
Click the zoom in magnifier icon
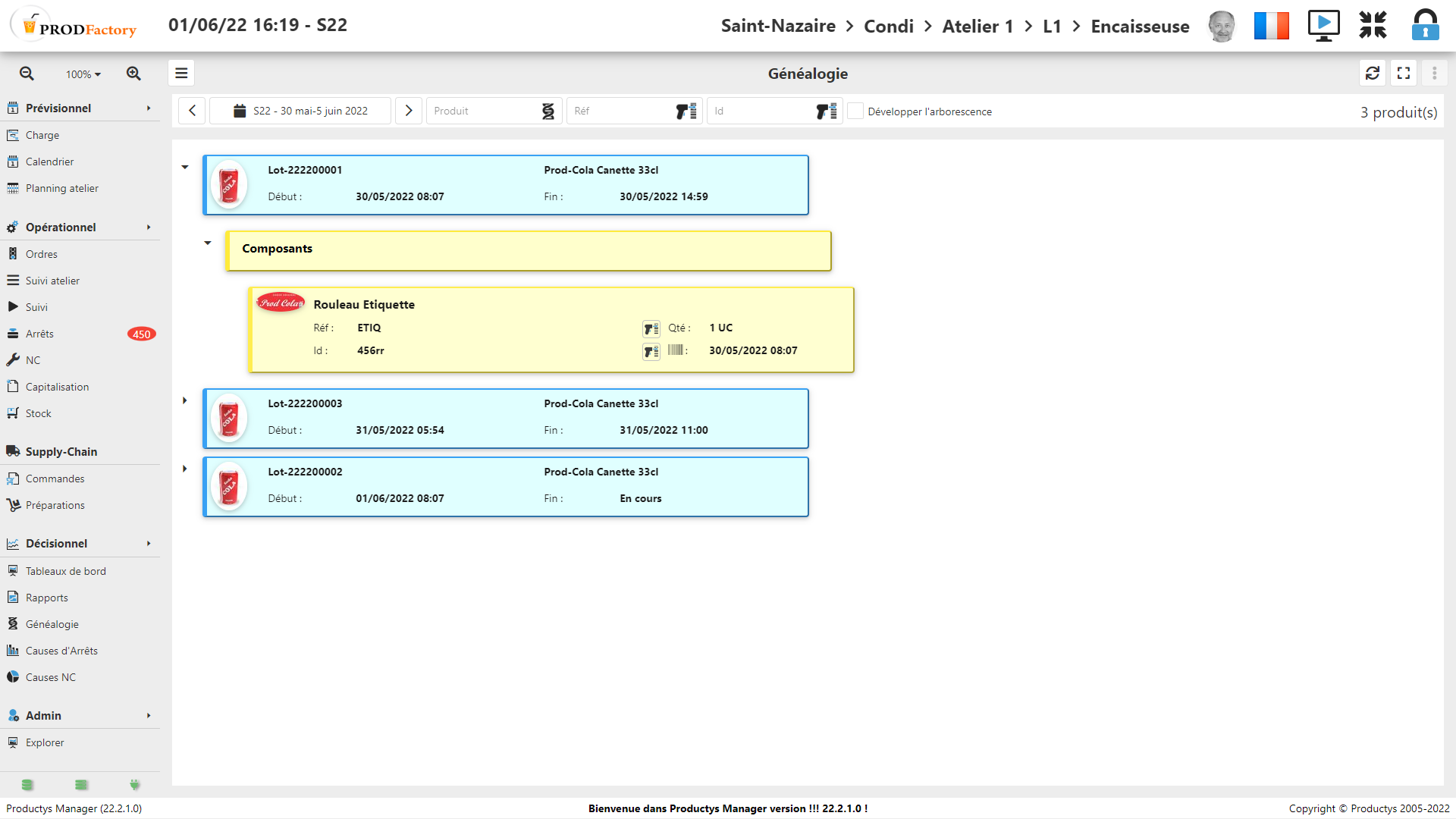[x=133, y=74]
